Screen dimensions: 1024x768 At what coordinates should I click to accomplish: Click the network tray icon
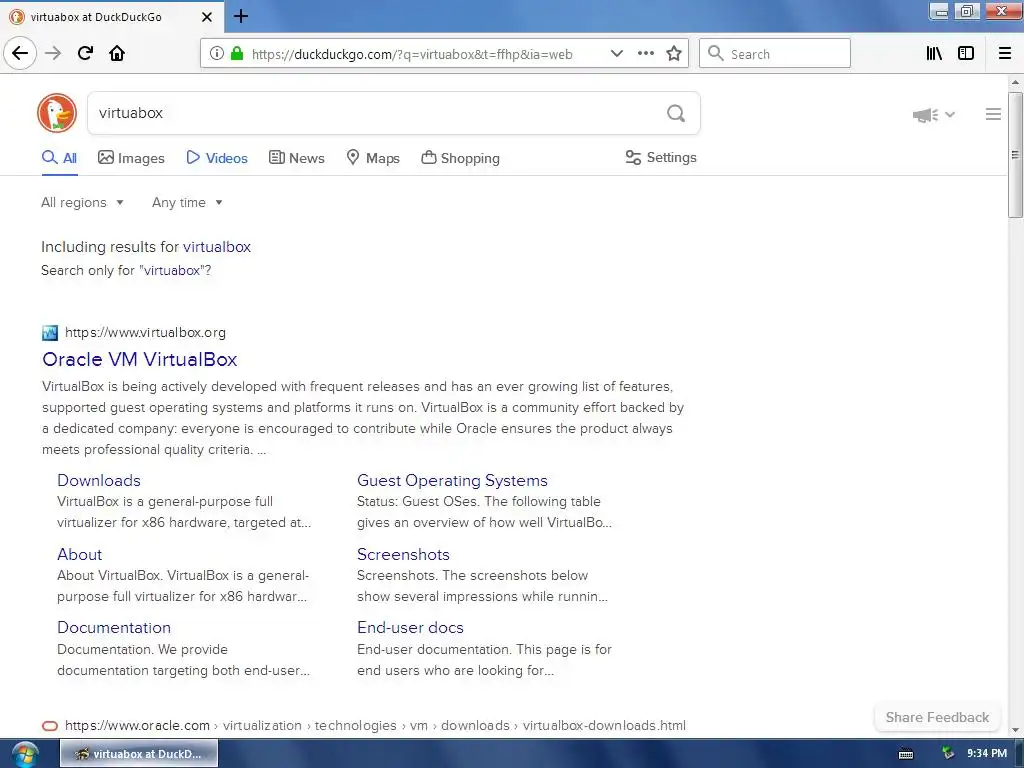[948, 753]
